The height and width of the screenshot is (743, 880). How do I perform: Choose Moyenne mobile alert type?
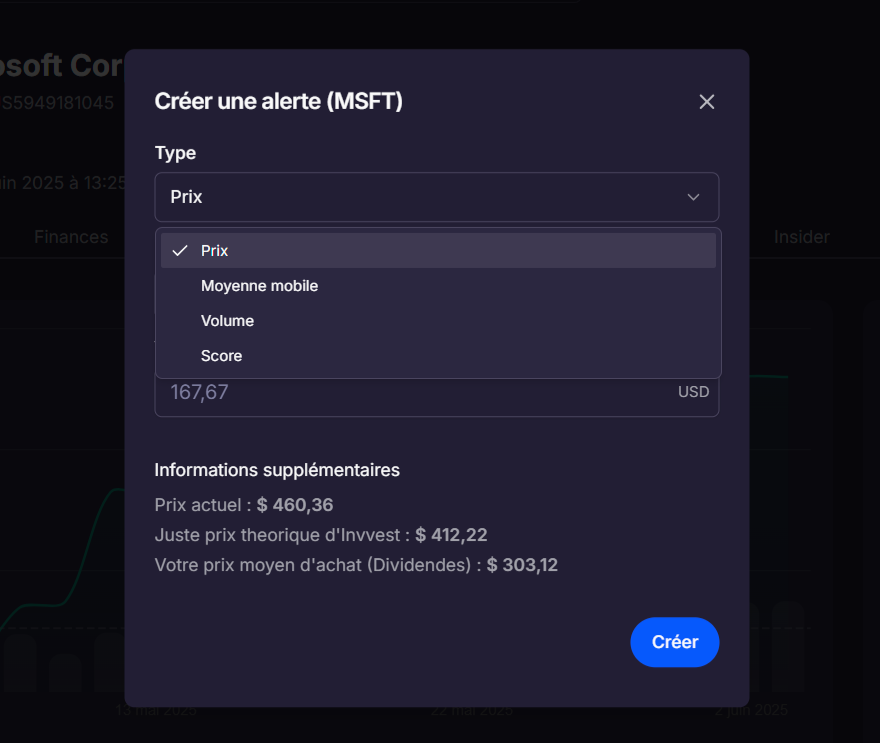[x=259, y=286]
